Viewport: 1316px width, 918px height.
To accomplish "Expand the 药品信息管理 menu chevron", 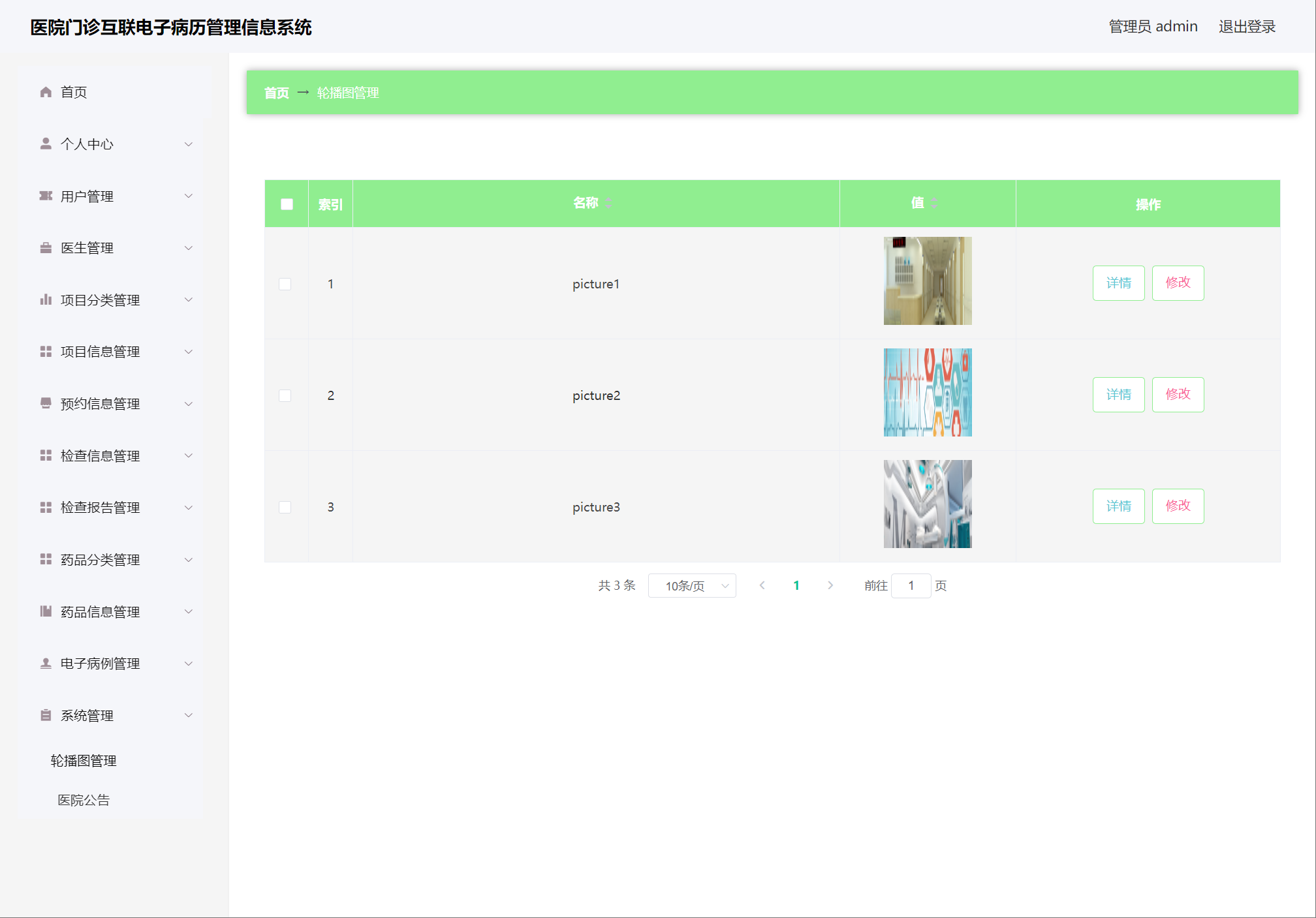I will tap(189, 611).
